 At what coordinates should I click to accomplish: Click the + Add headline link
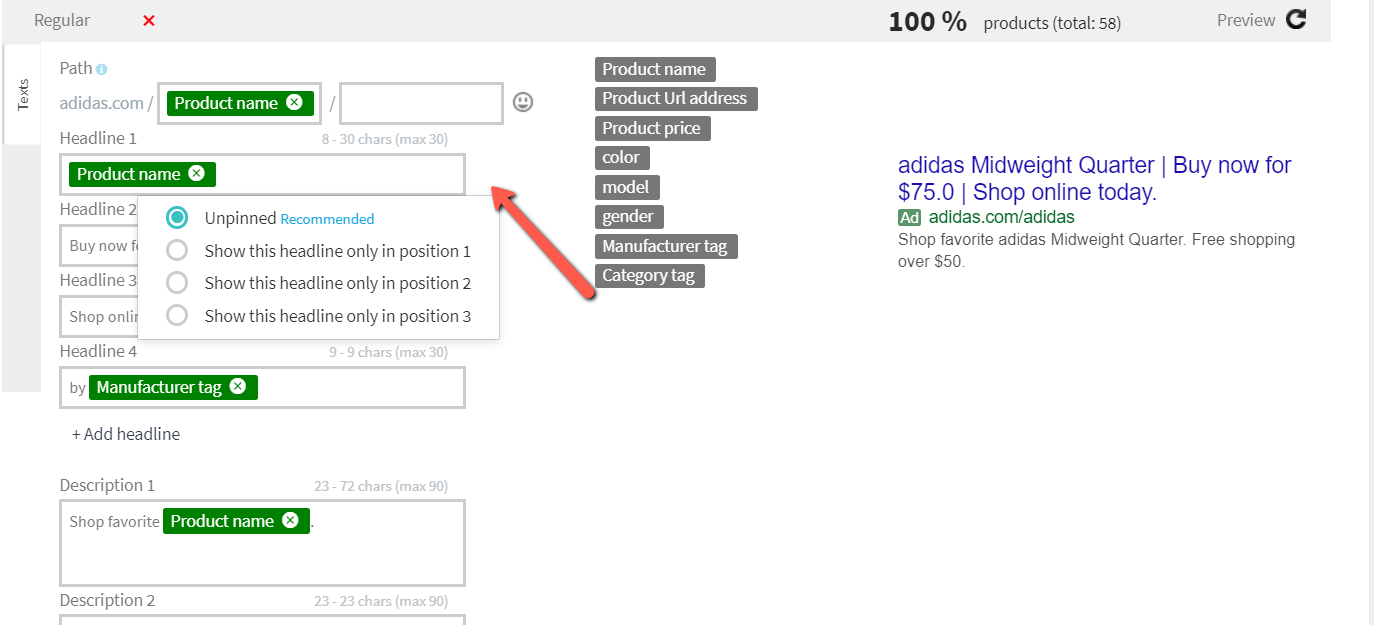[126, 434]
